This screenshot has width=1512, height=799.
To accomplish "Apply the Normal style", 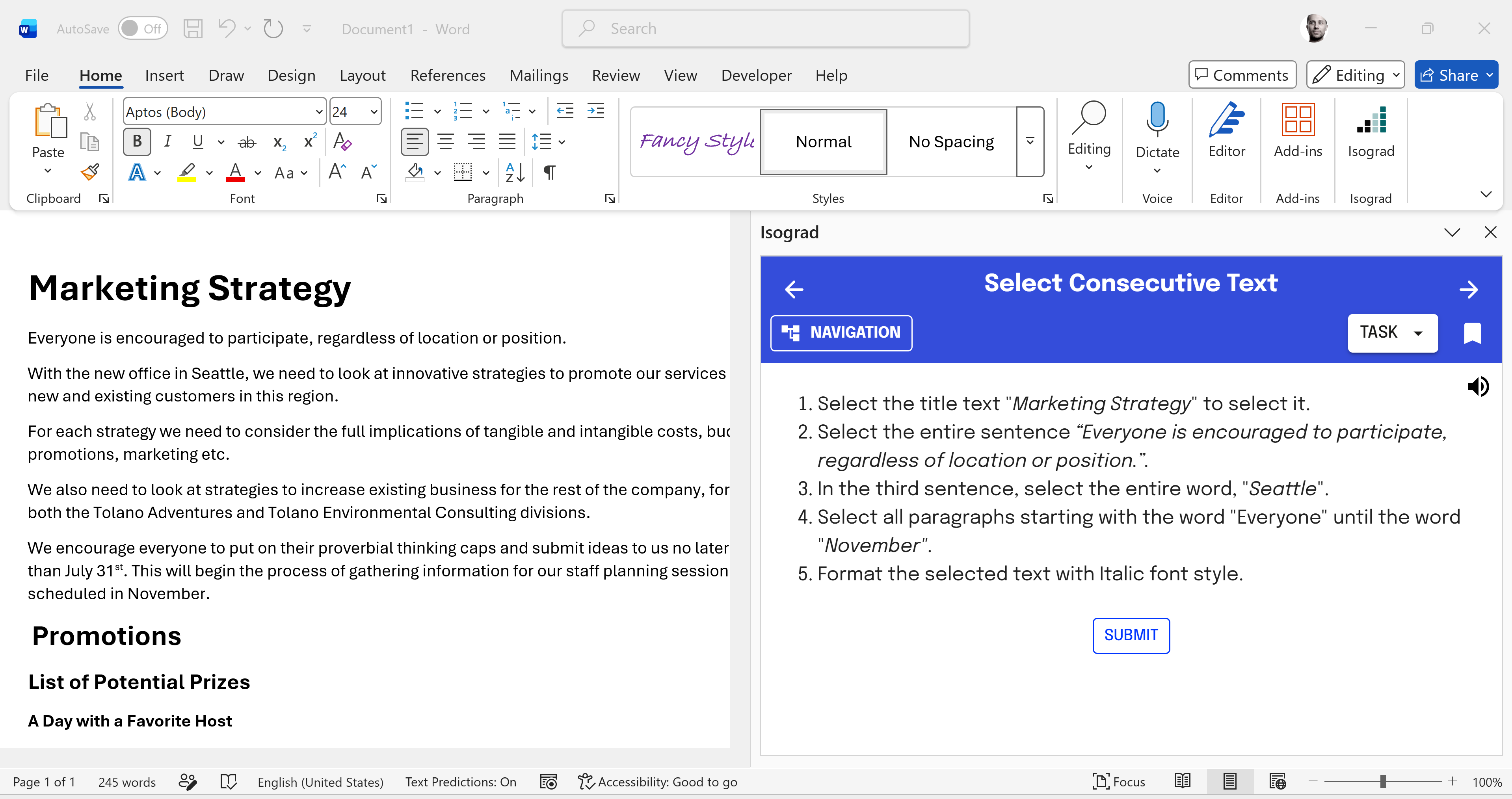I will point(823,141).
